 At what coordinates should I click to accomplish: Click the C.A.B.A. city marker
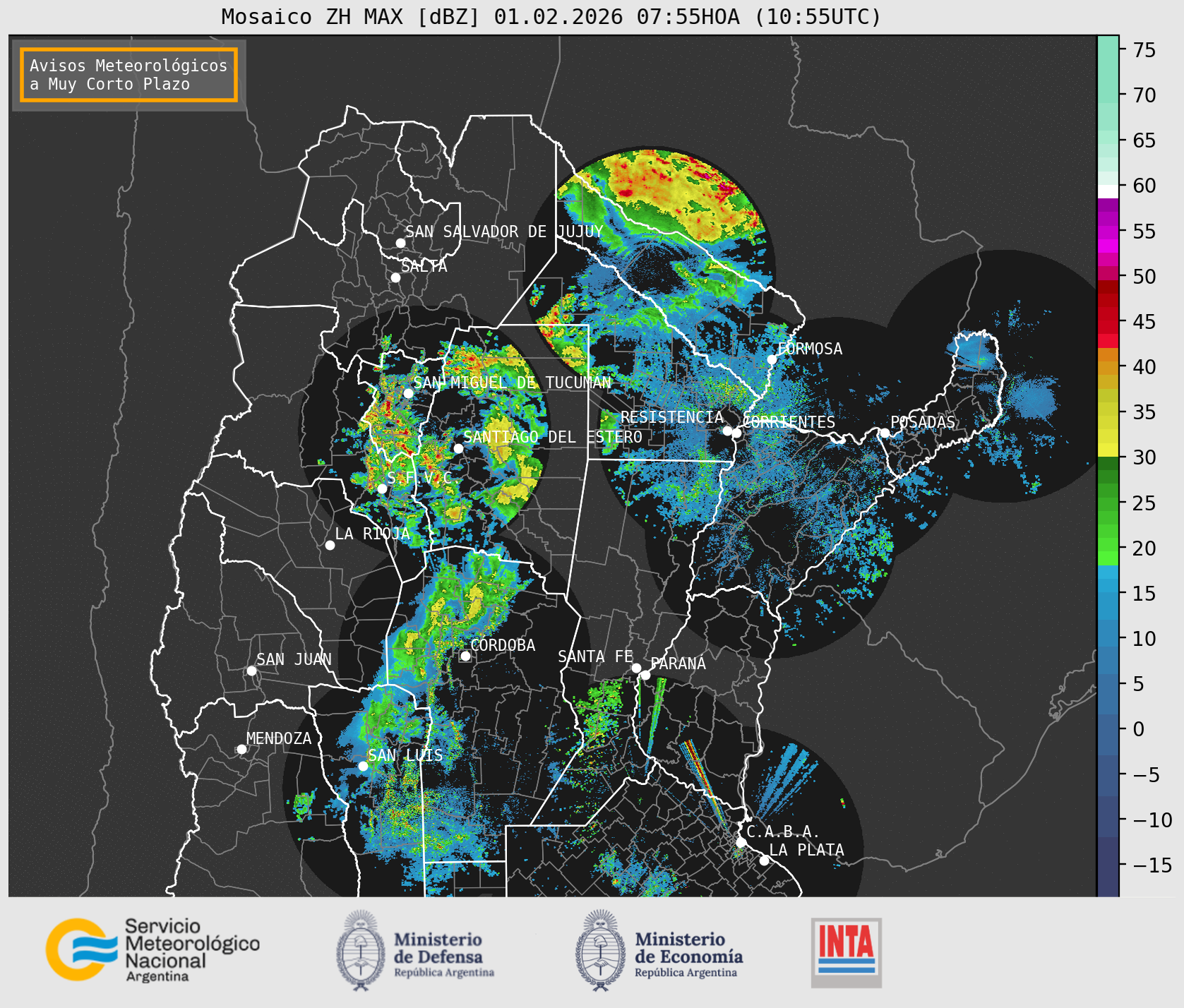coord(741,842)
